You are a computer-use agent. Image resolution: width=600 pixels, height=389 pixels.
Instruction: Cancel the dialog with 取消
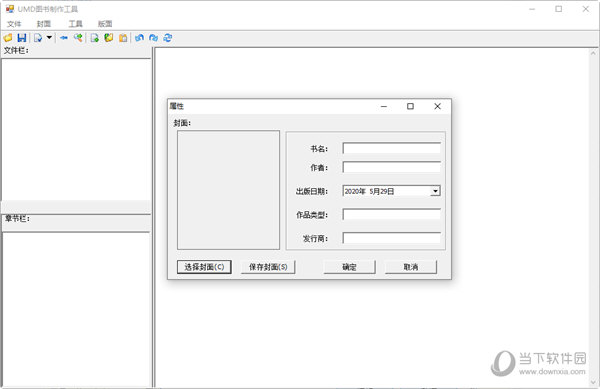411,267
